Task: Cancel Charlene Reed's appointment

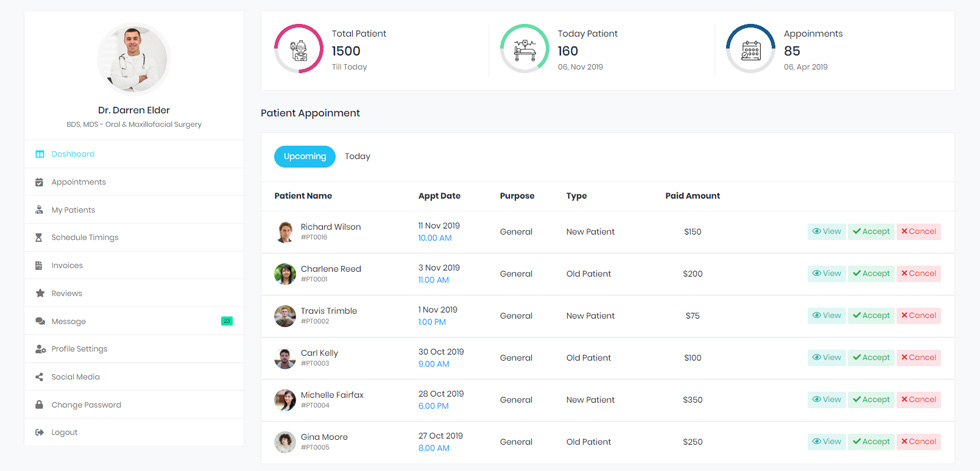Action: tap(919, 274)
